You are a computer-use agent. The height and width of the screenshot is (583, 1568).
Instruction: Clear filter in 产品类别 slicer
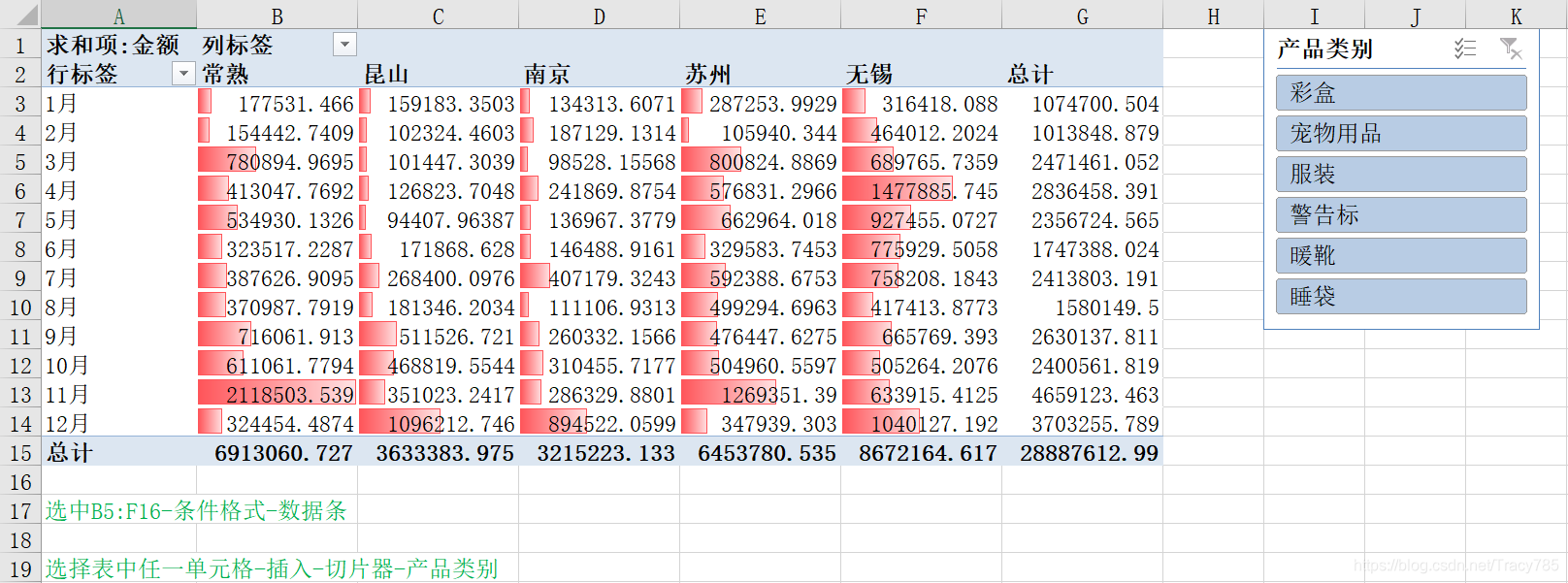point(1511,49)
